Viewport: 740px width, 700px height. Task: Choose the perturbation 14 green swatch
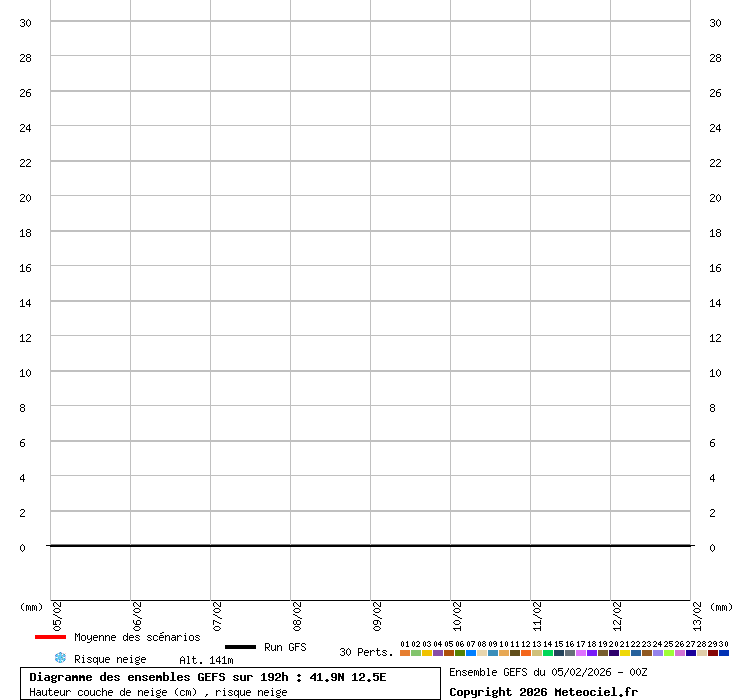pos(548,653)
